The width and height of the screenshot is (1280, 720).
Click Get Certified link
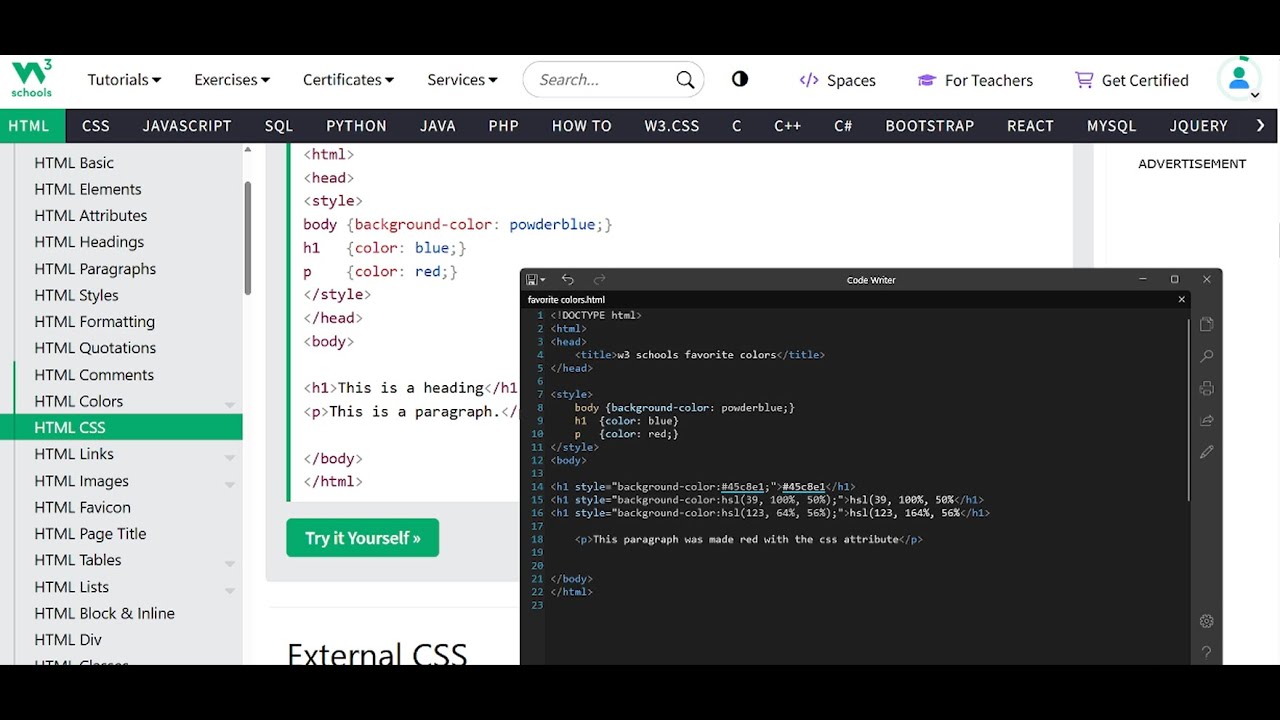pos(1132,80)
